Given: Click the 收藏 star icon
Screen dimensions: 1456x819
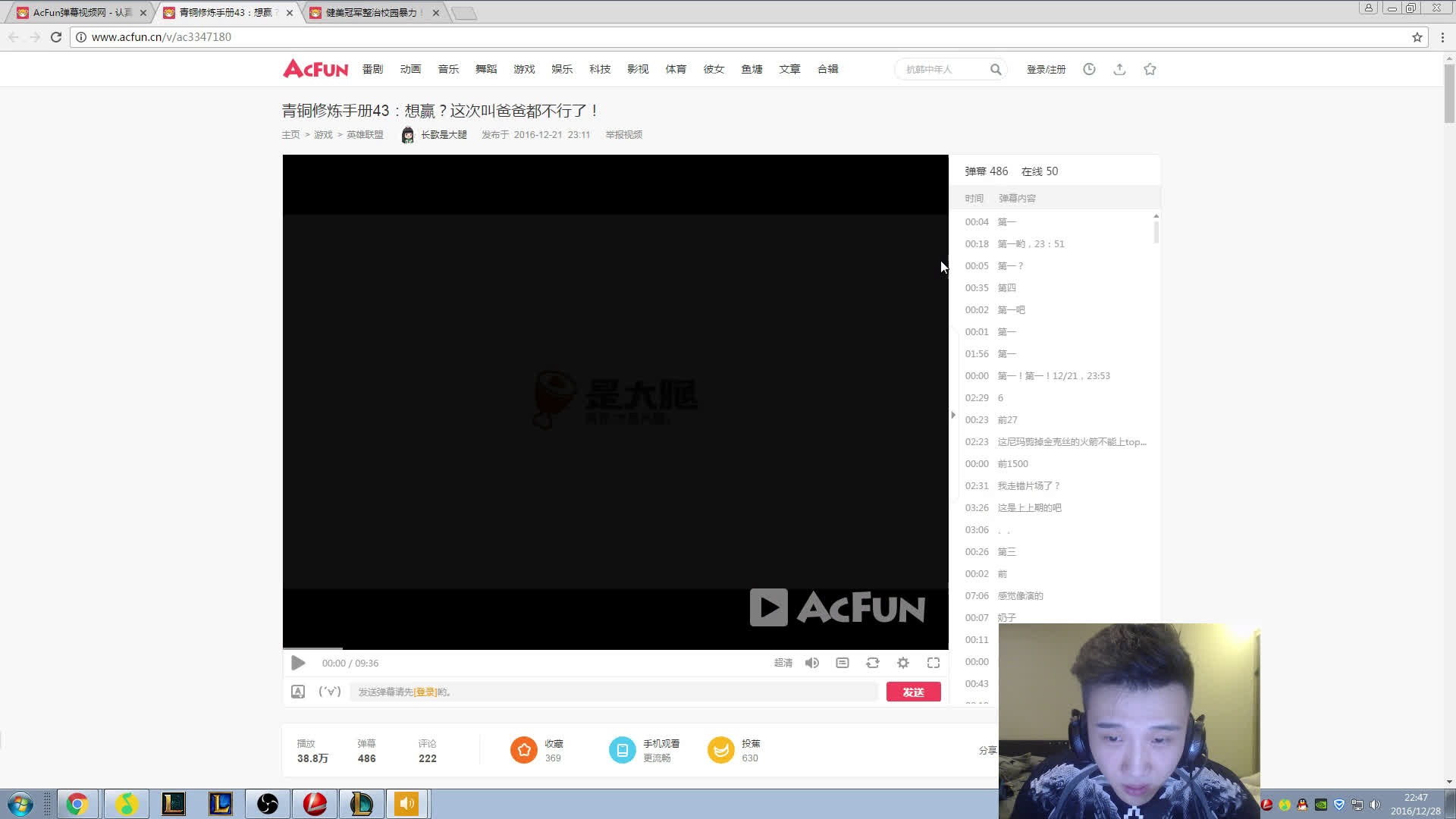Looking at the screenshot, I should click(524, 750).
